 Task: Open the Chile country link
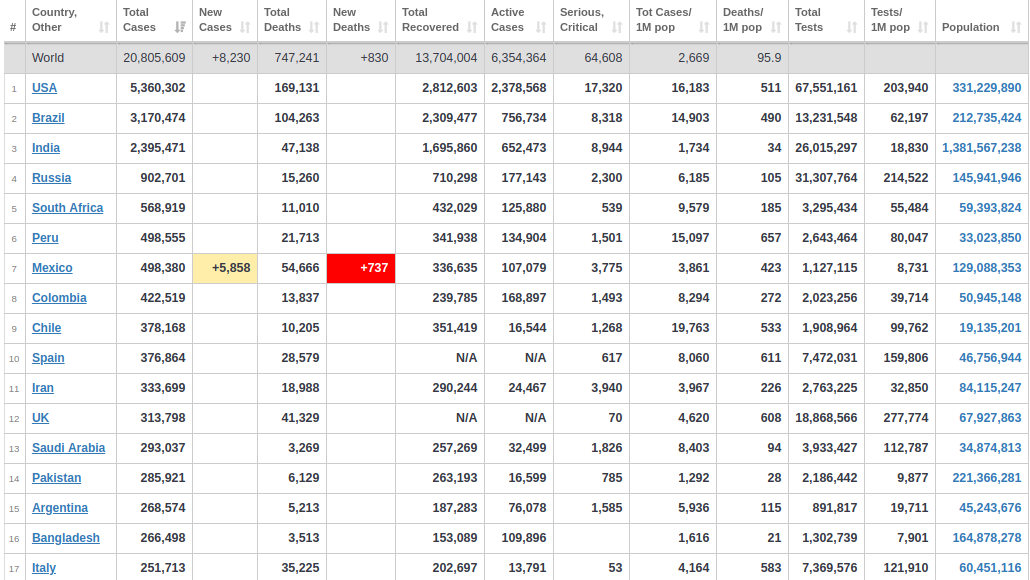pos(47,328)
